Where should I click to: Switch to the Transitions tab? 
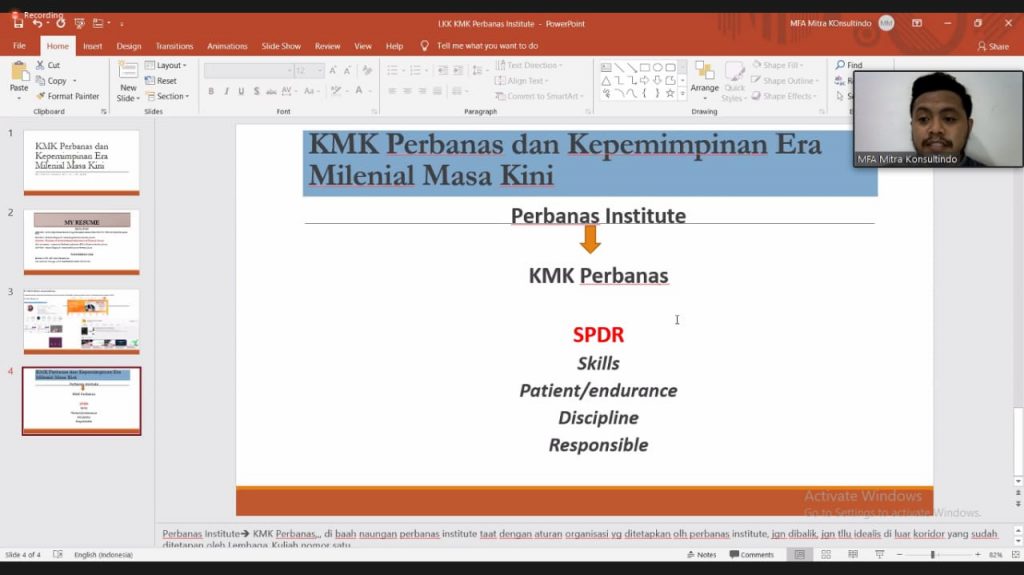click(x=174, y=46)
